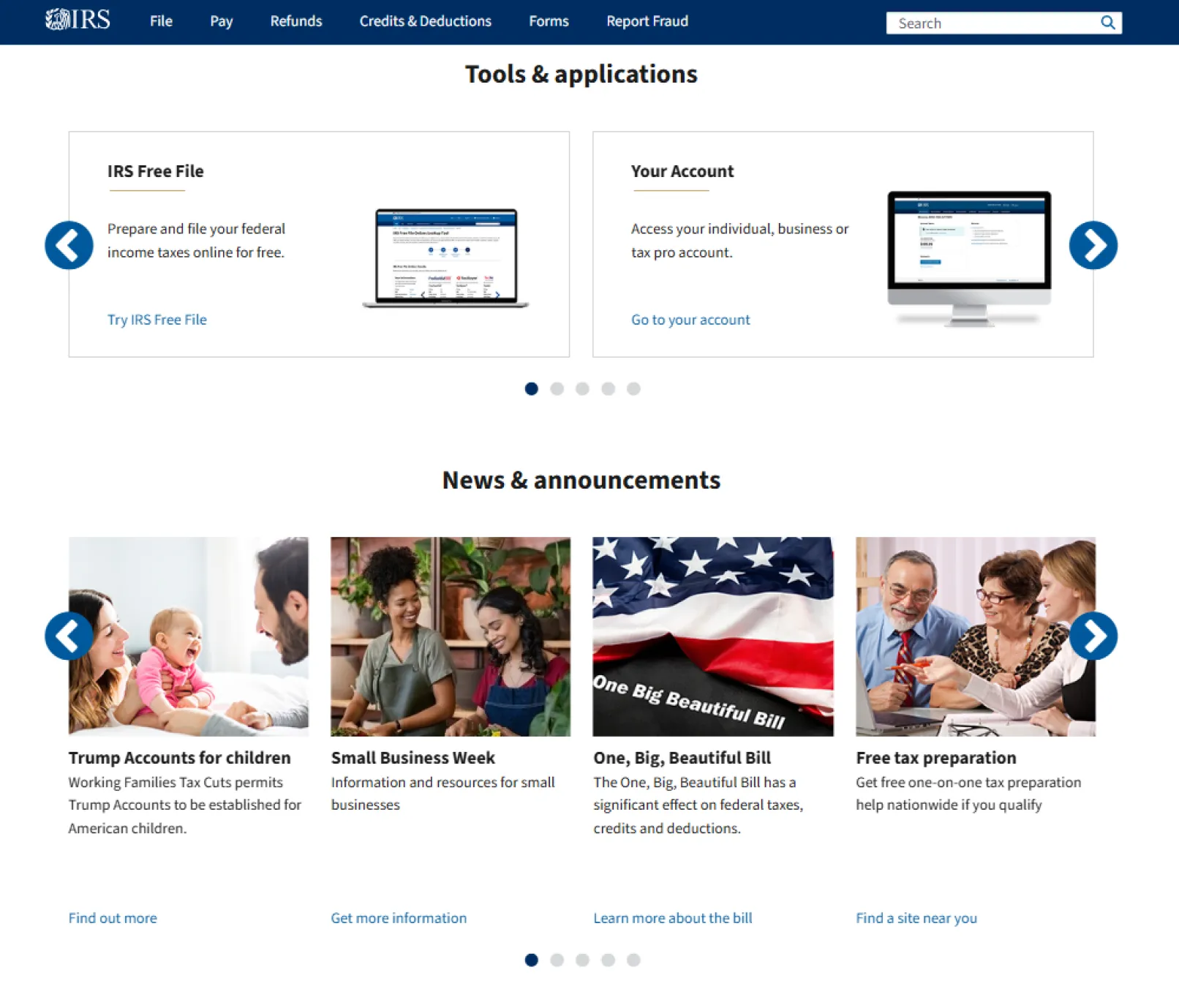Select fifth dot of Tools carousel pagination
1179x1008 pixels.
click(633, 388)
